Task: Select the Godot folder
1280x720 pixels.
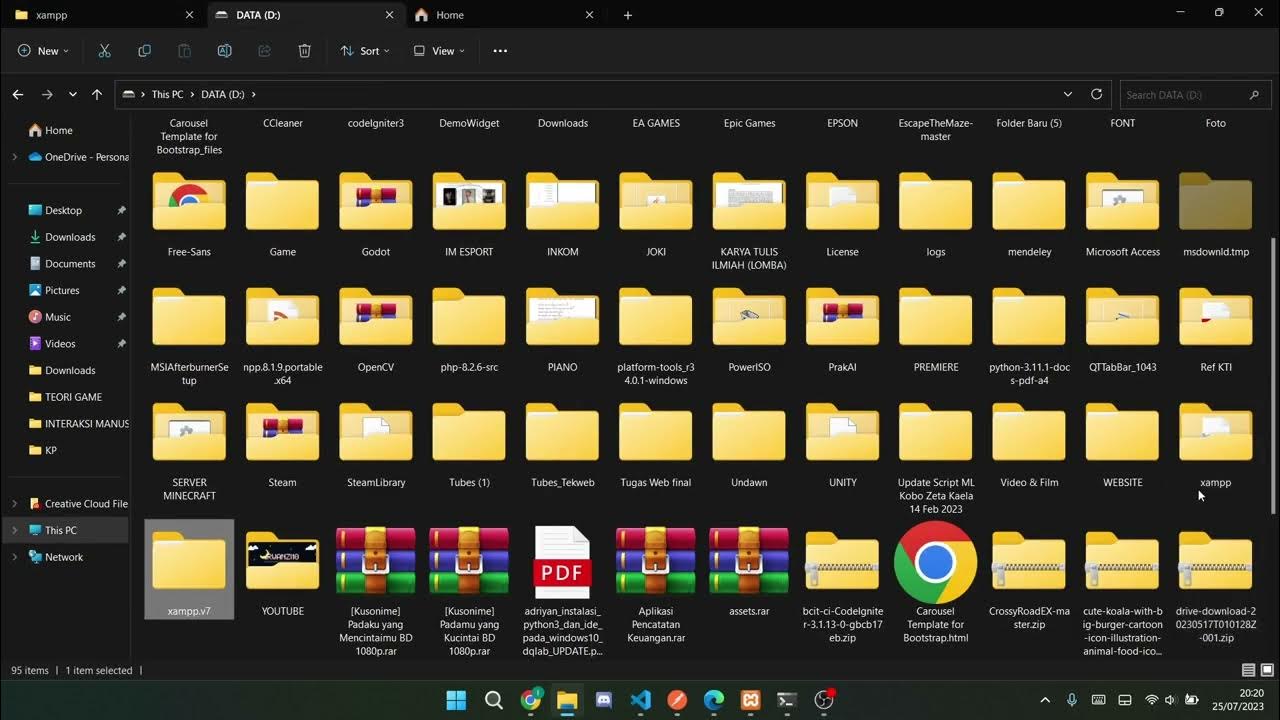Action: pos(376,215)
